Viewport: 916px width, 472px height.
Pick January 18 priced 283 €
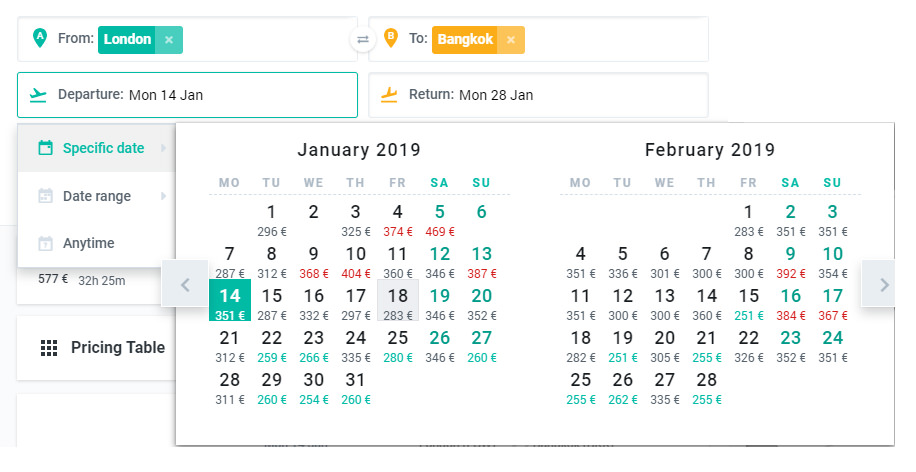point(398,302)
